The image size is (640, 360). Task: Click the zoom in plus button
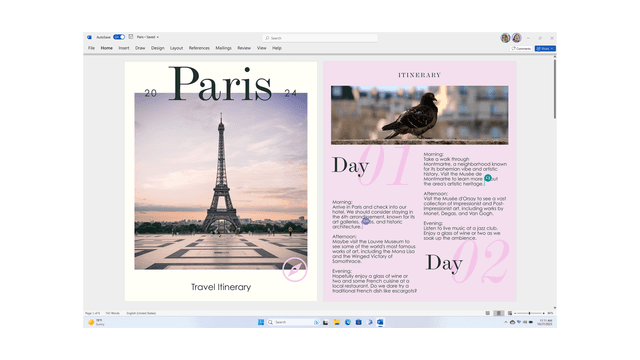click(544, 313)
